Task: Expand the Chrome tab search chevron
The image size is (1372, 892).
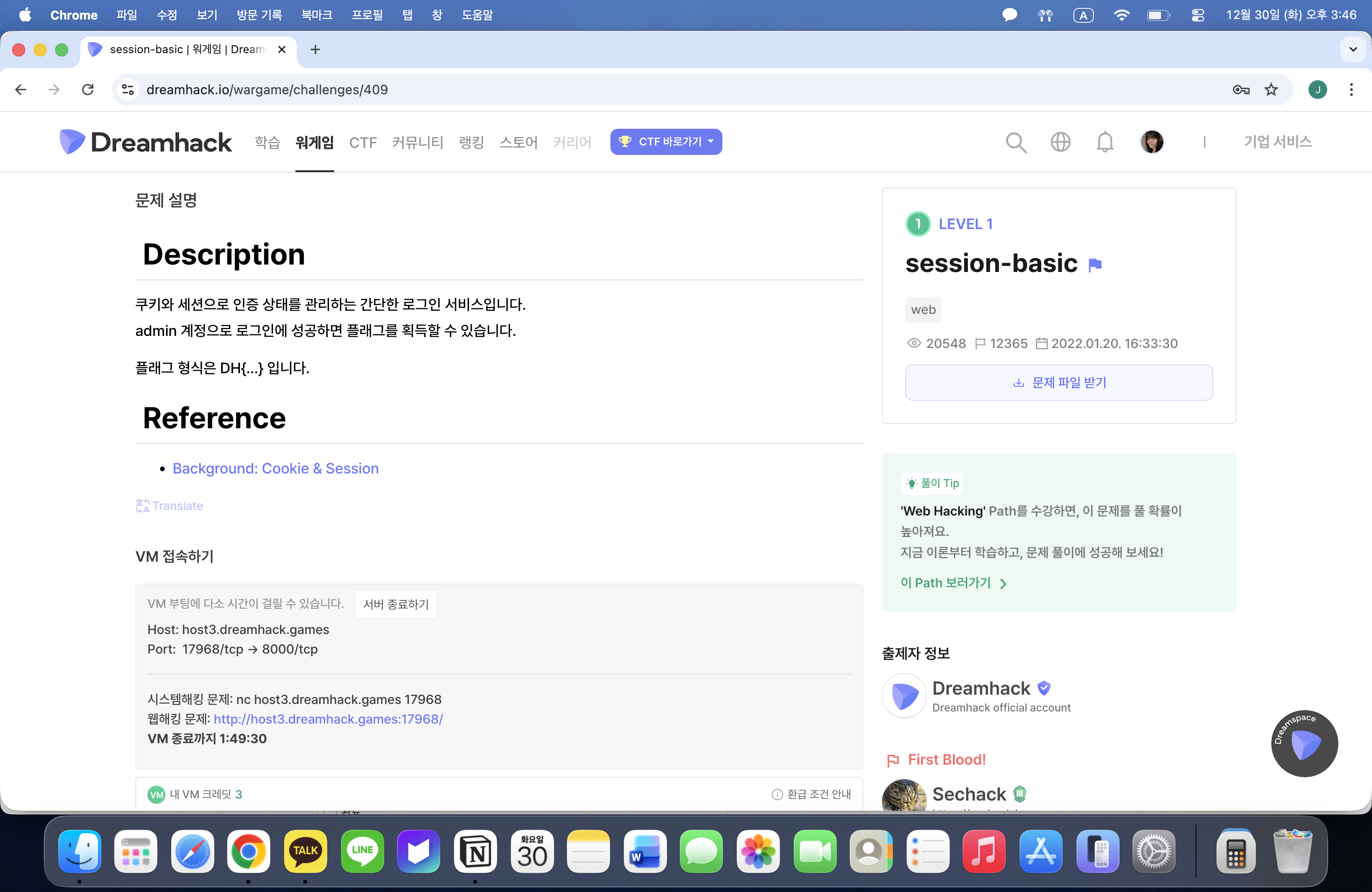Action: point(1353,49)
